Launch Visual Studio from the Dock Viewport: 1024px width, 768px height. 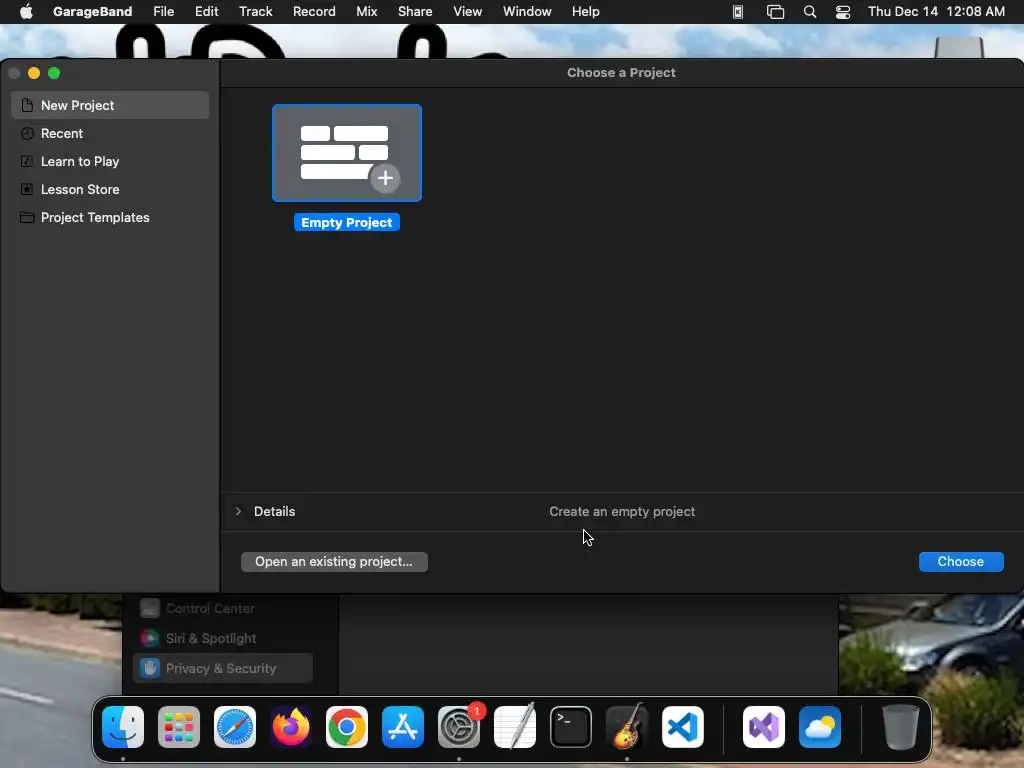[764, 727]
